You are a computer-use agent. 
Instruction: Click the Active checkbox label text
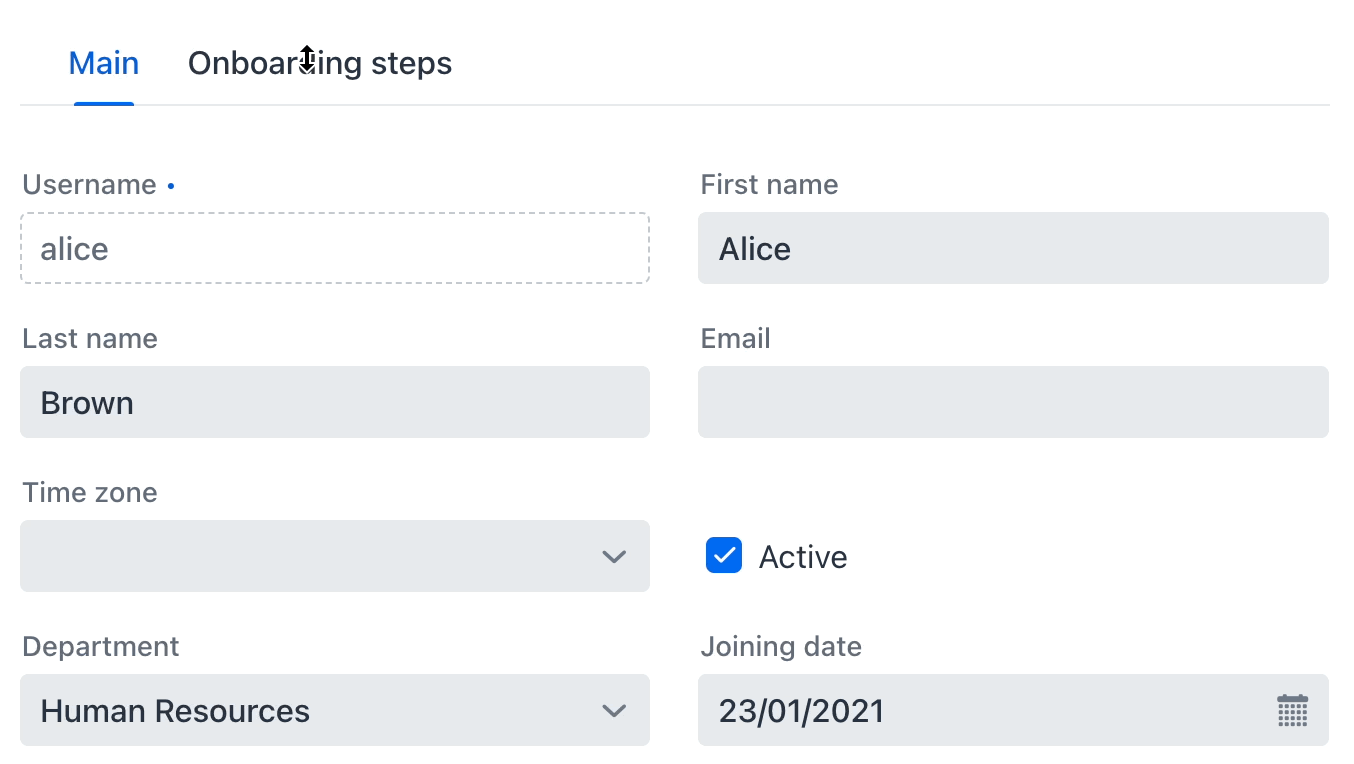pos(803,557)
